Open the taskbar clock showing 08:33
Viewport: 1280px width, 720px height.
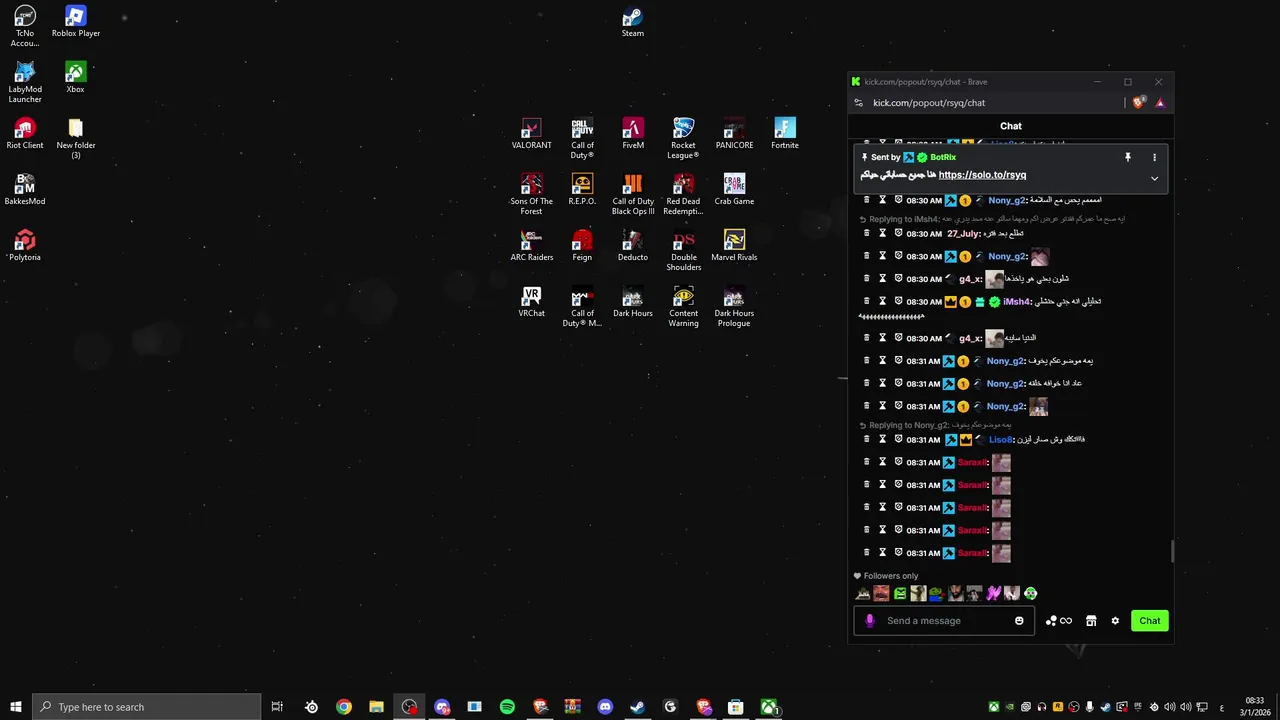tap(1254, 706)
